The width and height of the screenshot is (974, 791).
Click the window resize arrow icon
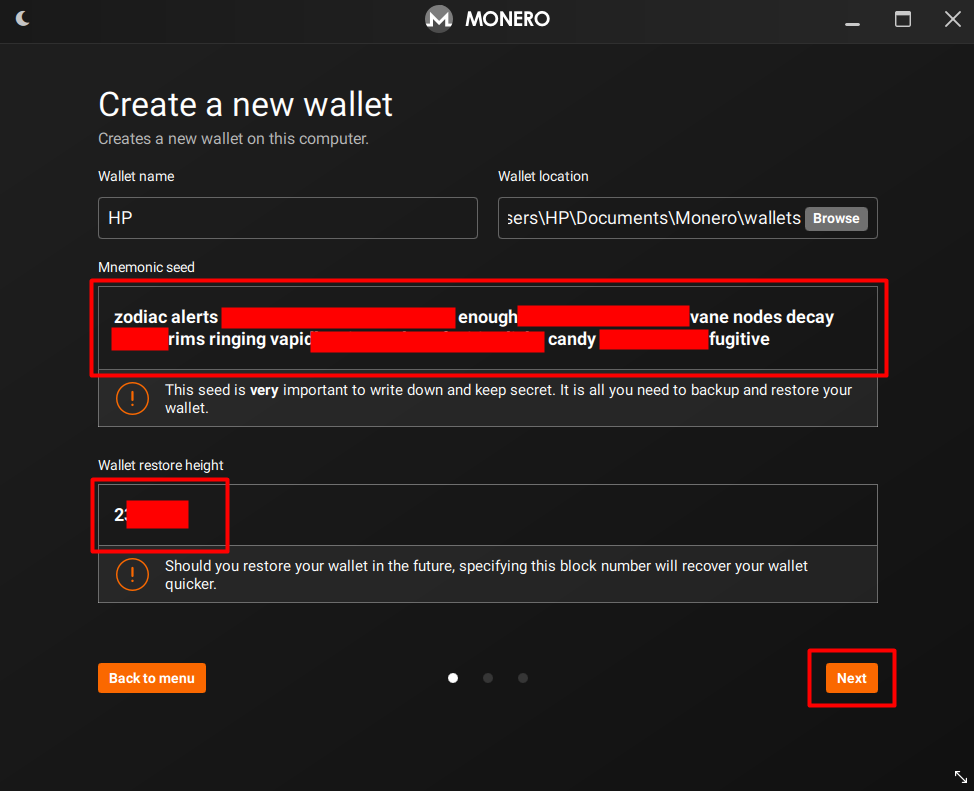960,776
